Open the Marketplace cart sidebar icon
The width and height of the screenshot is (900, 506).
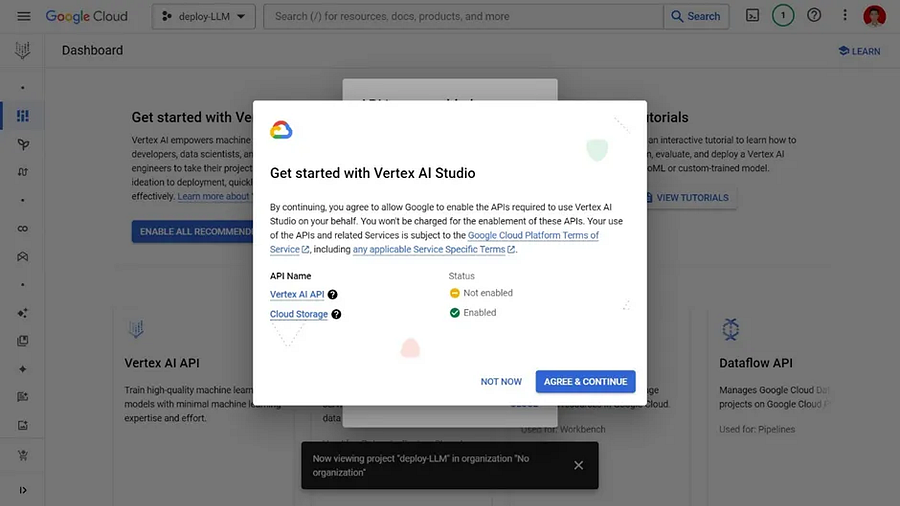pos(22,456)
